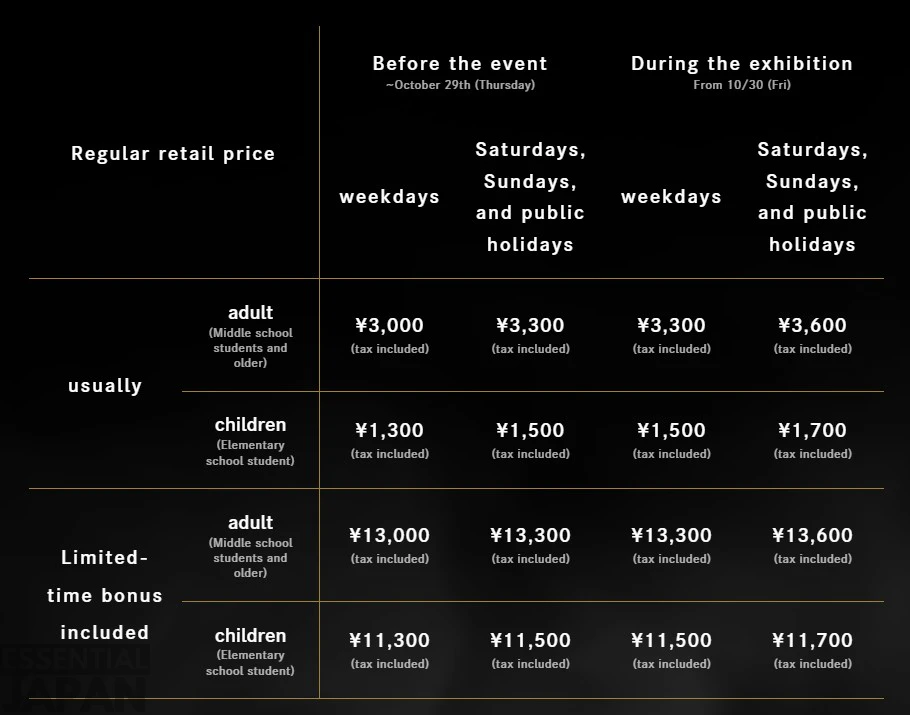
Task: Click the 'adult' label in usually section
Action: [250, 312]
